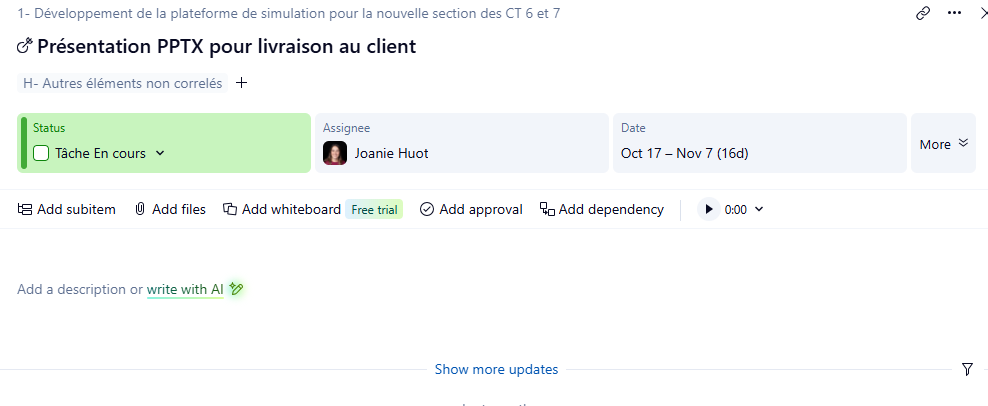Screen dimensions: 988x406
Task: Click the filter funnel icon
Action: pos(967,369)
